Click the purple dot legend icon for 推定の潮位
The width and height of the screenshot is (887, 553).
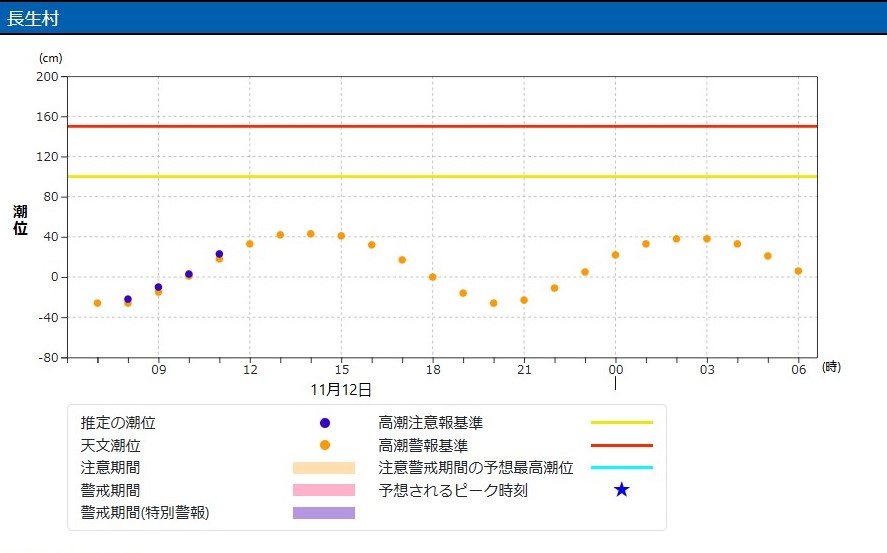(325, 423)
